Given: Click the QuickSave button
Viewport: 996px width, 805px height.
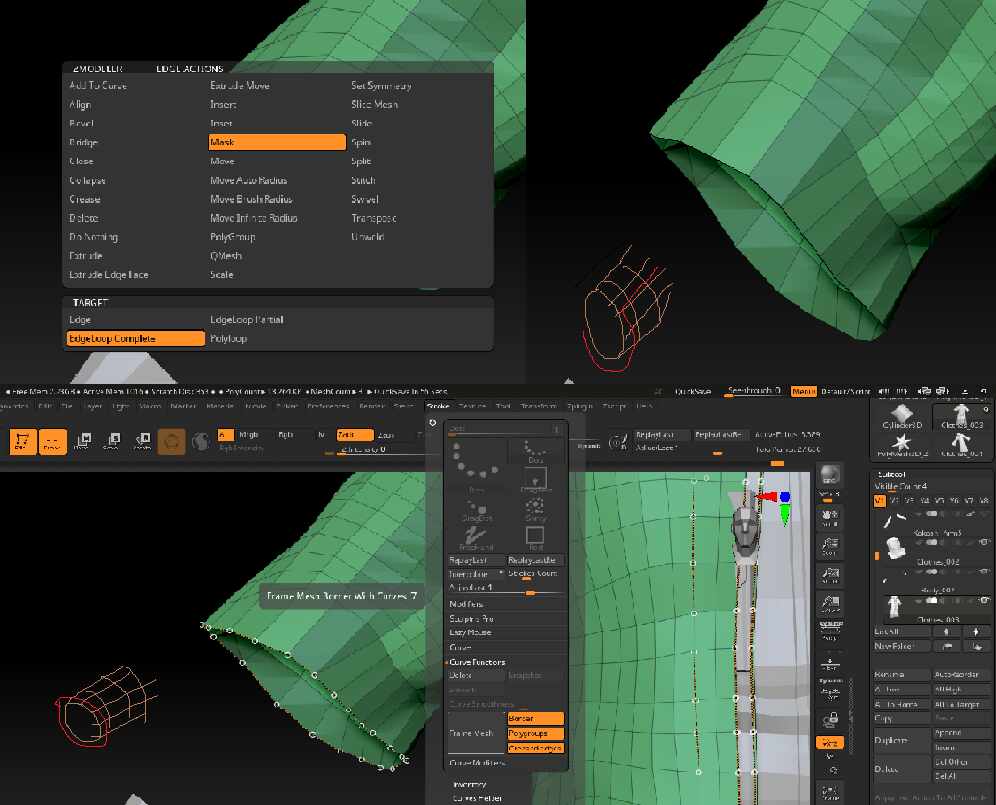Looking at the screenshot, I should (x=693, y=391).
